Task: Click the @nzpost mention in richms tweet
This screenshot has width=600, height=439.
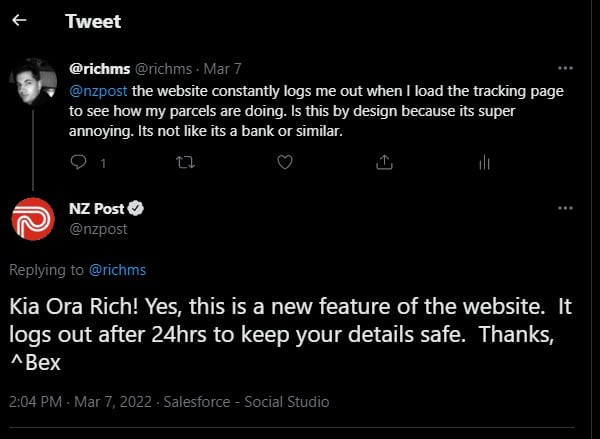Action: [96, 89]
